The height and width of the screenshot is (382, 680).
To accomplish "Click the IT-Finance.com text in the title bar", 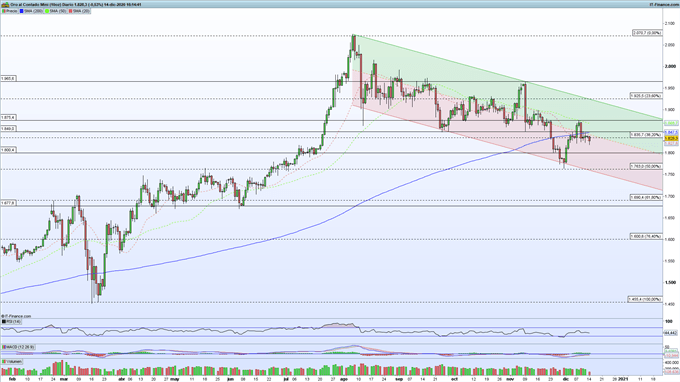I will (x=663, y=4).
